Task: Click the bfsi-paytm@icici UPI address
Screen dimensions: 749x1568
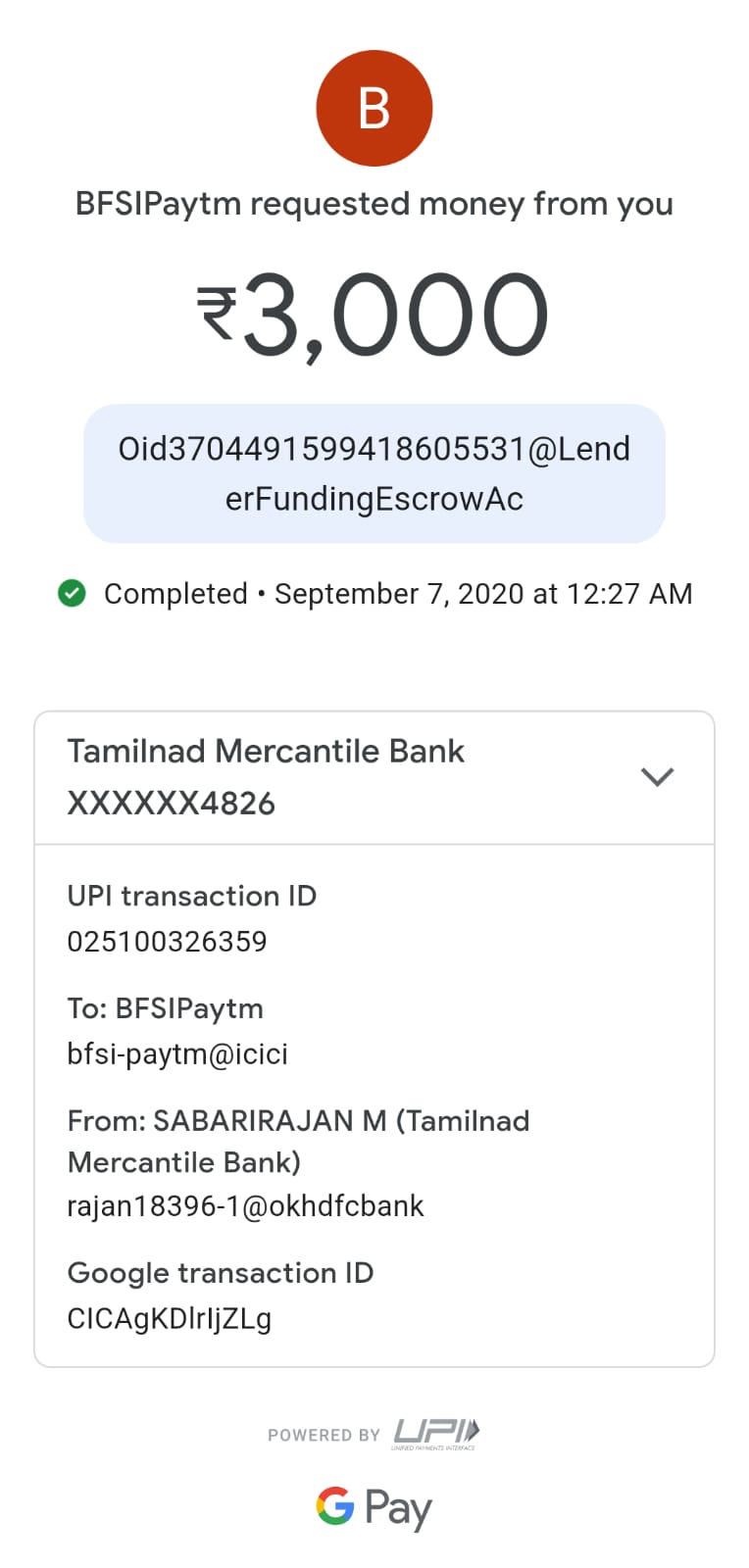Action: click(x=177, y=1054)
